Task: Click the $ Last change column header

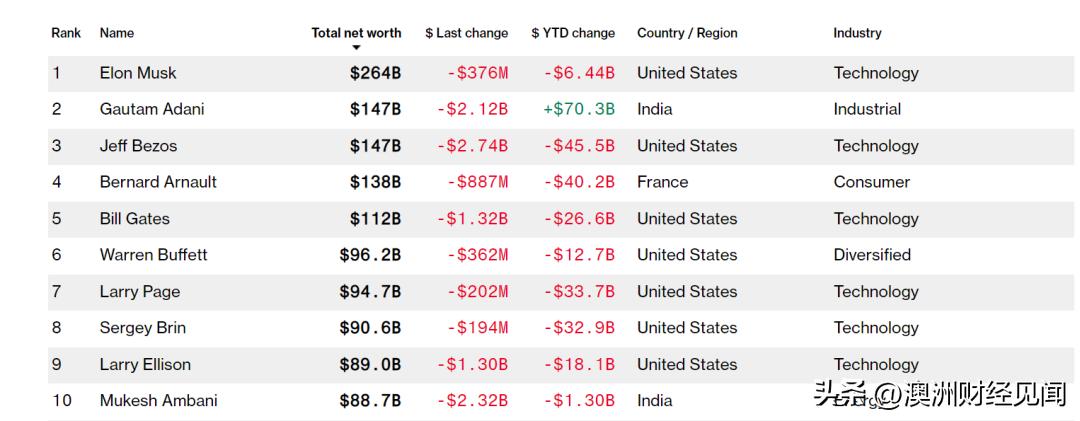Action: (466, 33)
